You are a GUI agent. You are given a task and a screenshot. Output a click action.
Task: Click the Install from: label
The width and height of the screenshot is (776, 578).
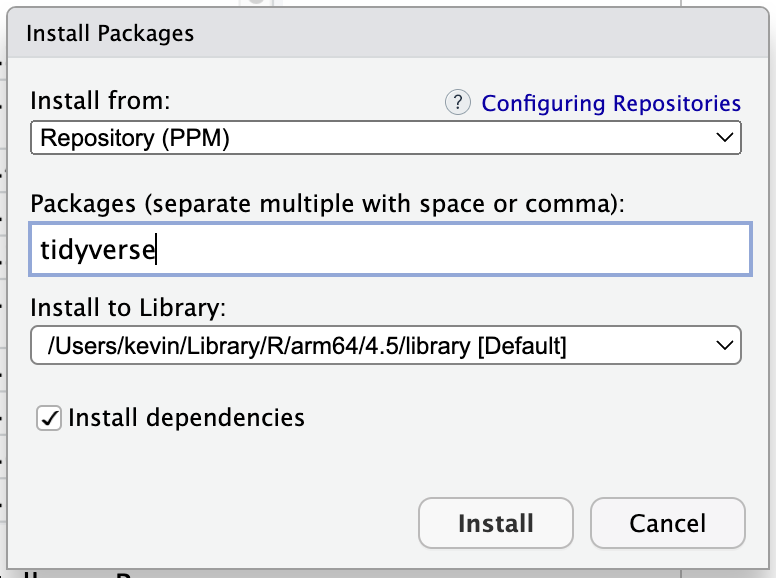(100, 100)
